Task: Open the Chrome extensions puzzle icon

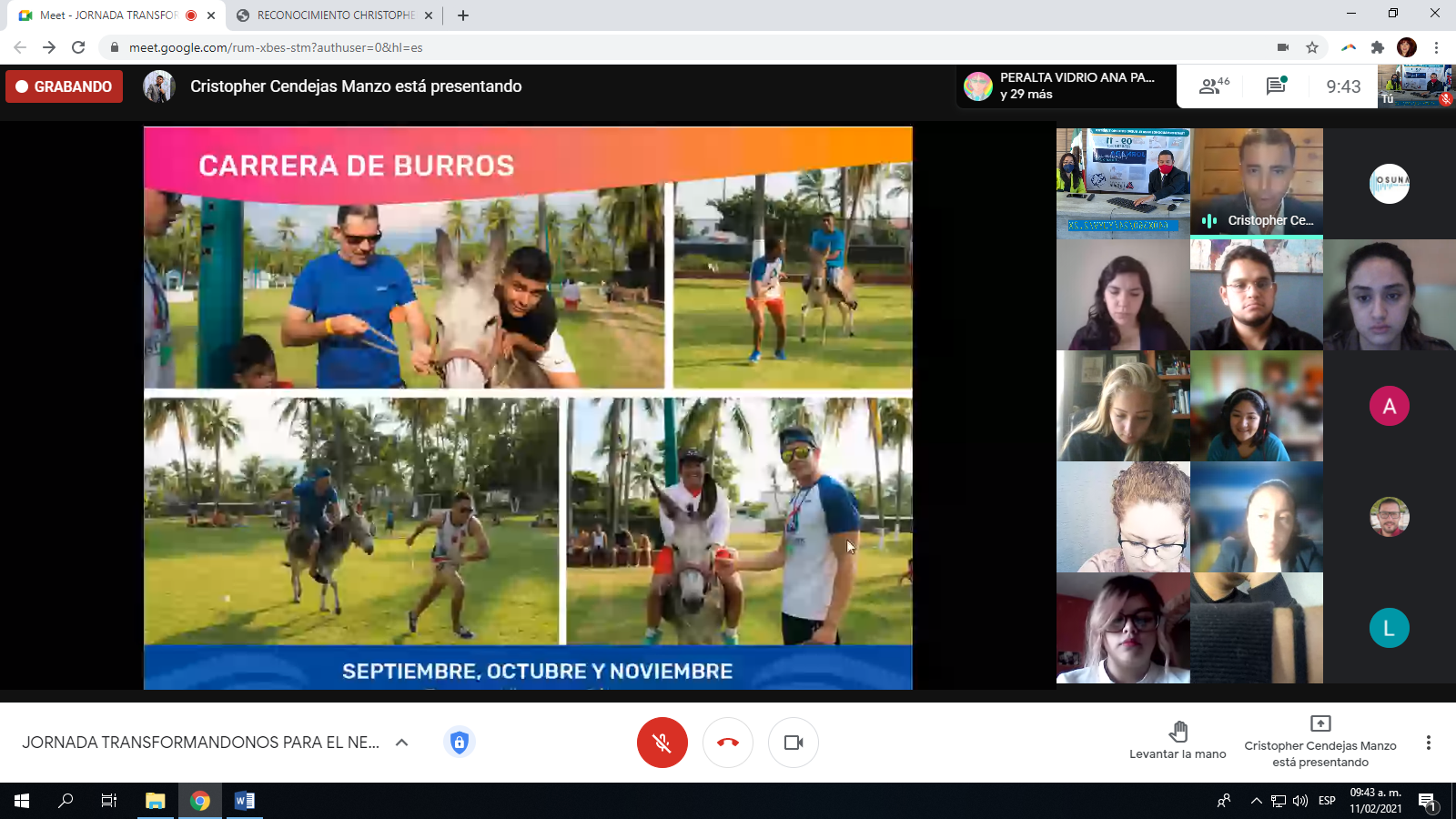Action: pyautogui.click(x=1378, y=47)
